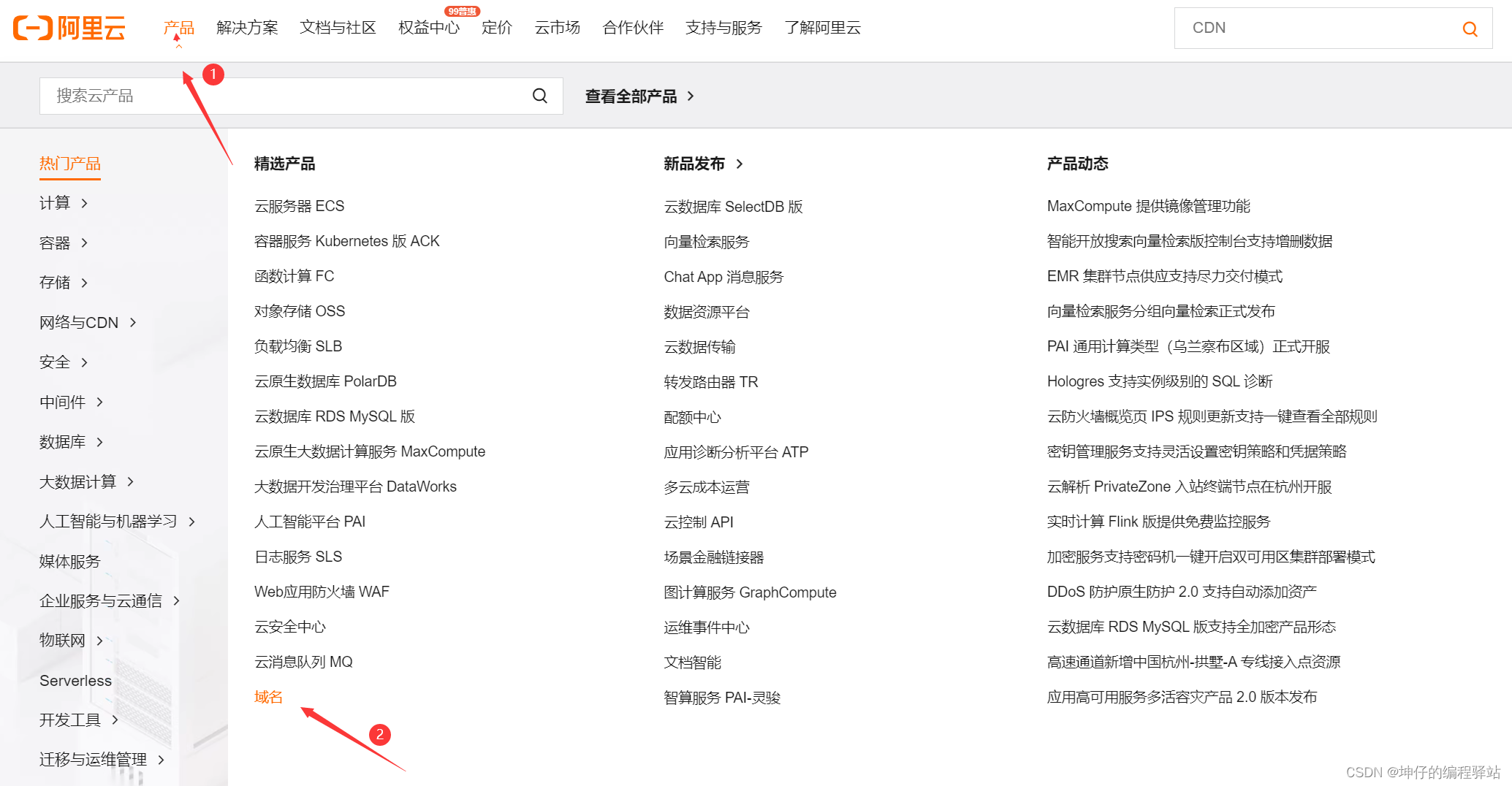Click the Alibaba Cloud logo

pos(69,28)
